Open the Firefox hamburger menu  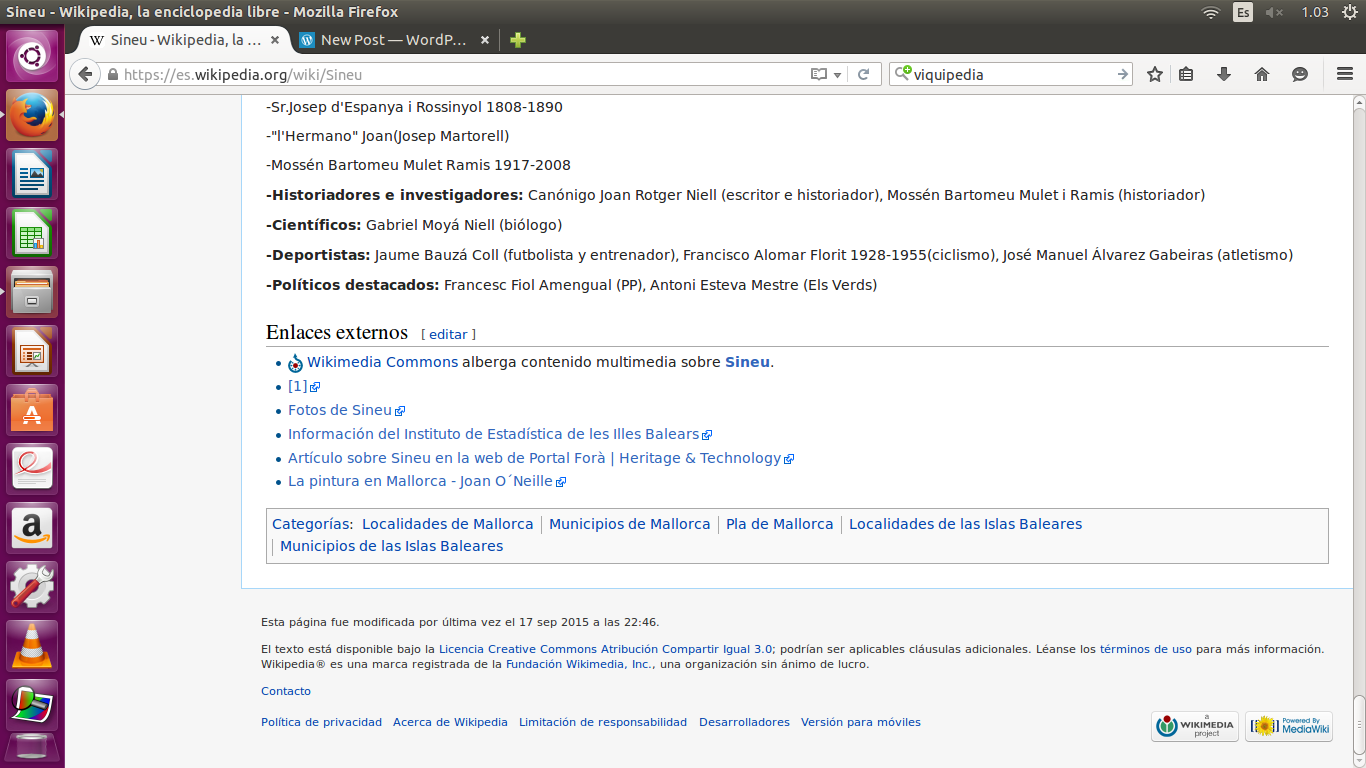point(1345,74)
